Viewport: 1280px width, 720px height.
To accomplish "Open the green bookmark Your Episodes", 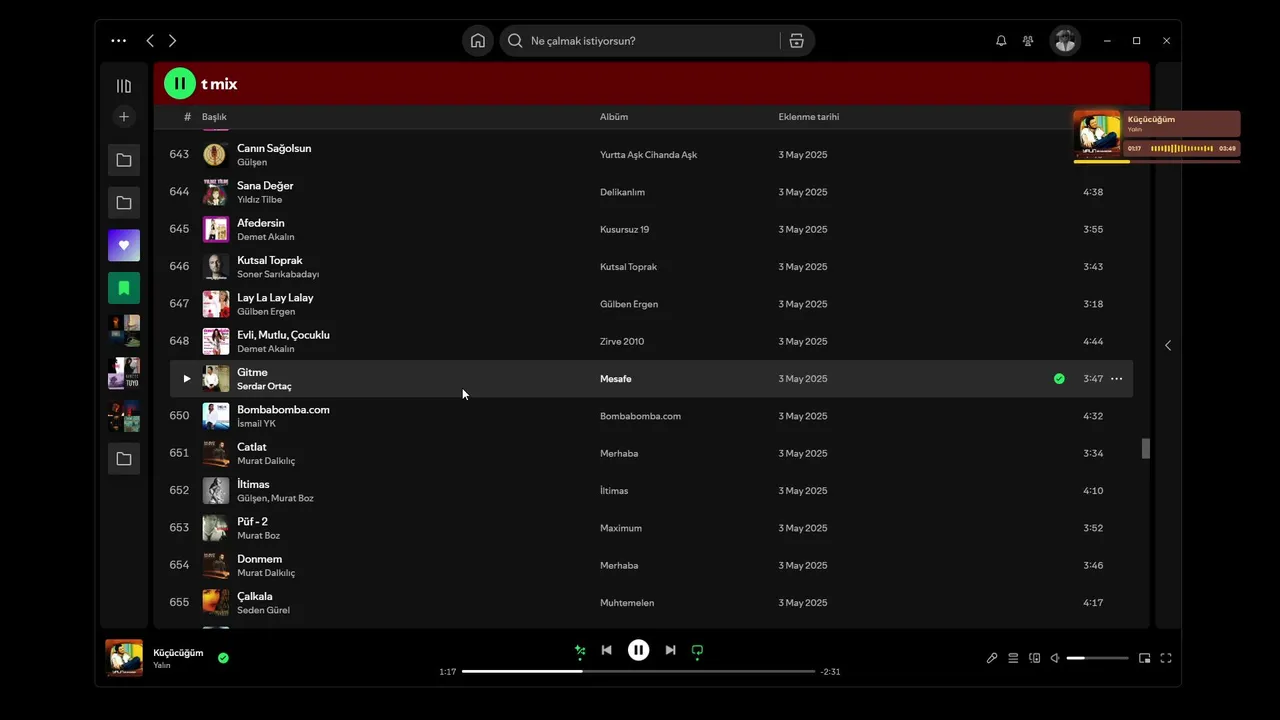I will pos(124,288).
